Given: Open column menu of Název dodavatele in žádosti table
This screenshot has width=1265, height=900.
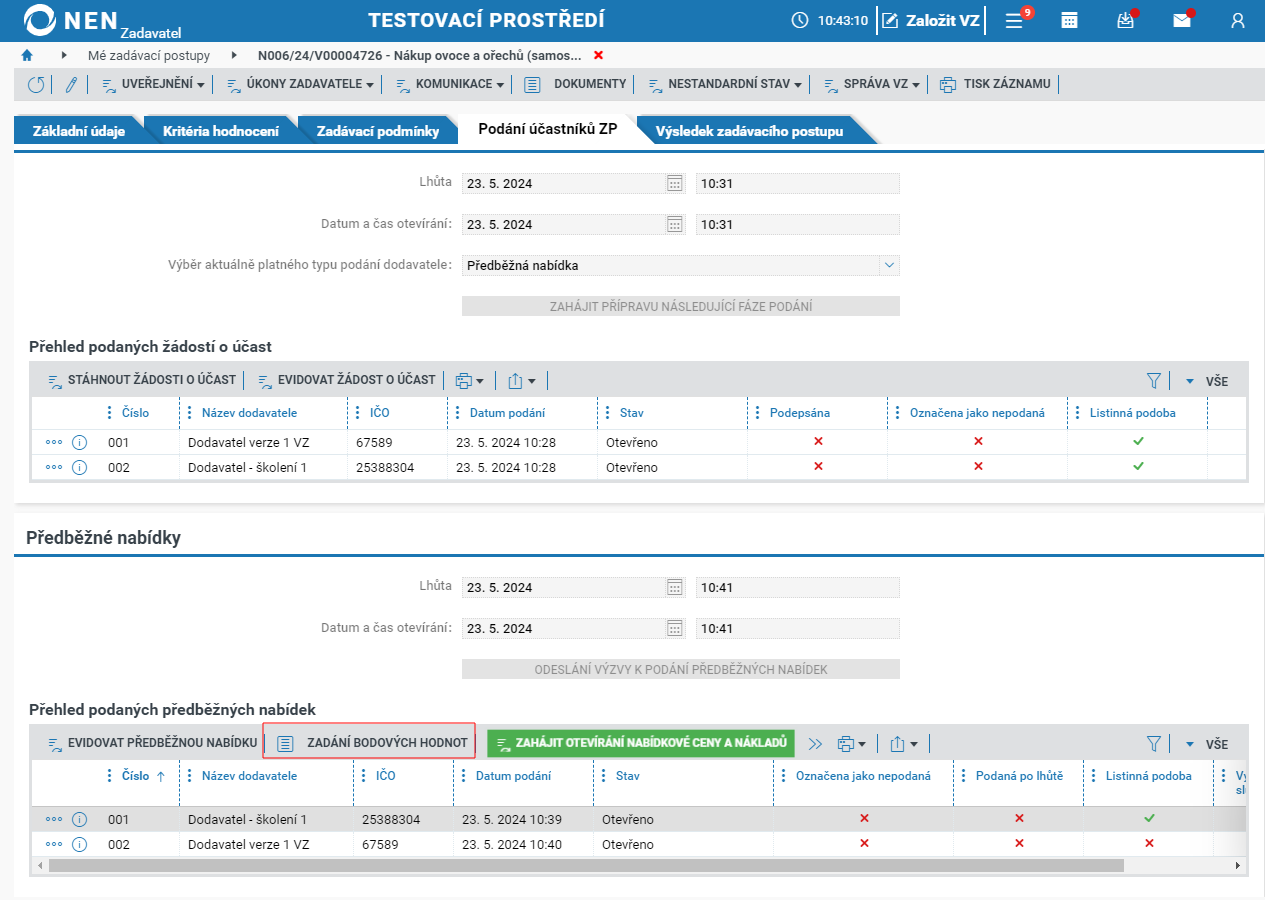Looking at the screenshot, I should click(190, 412).
